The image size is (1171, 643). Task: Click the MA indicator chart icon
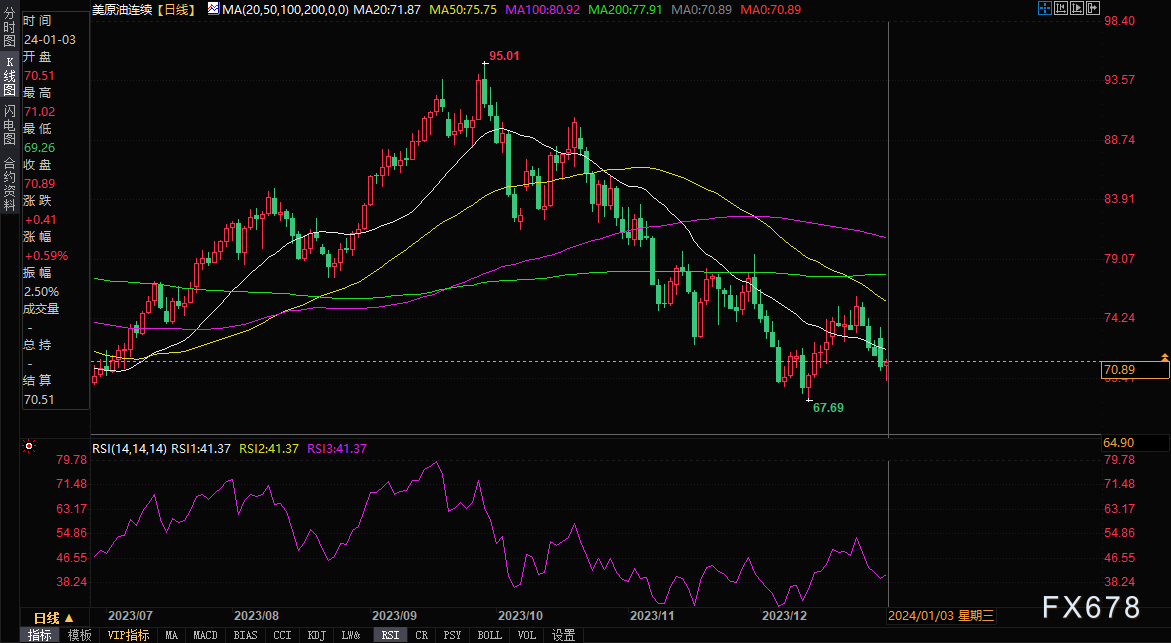(x=214, y=10)
